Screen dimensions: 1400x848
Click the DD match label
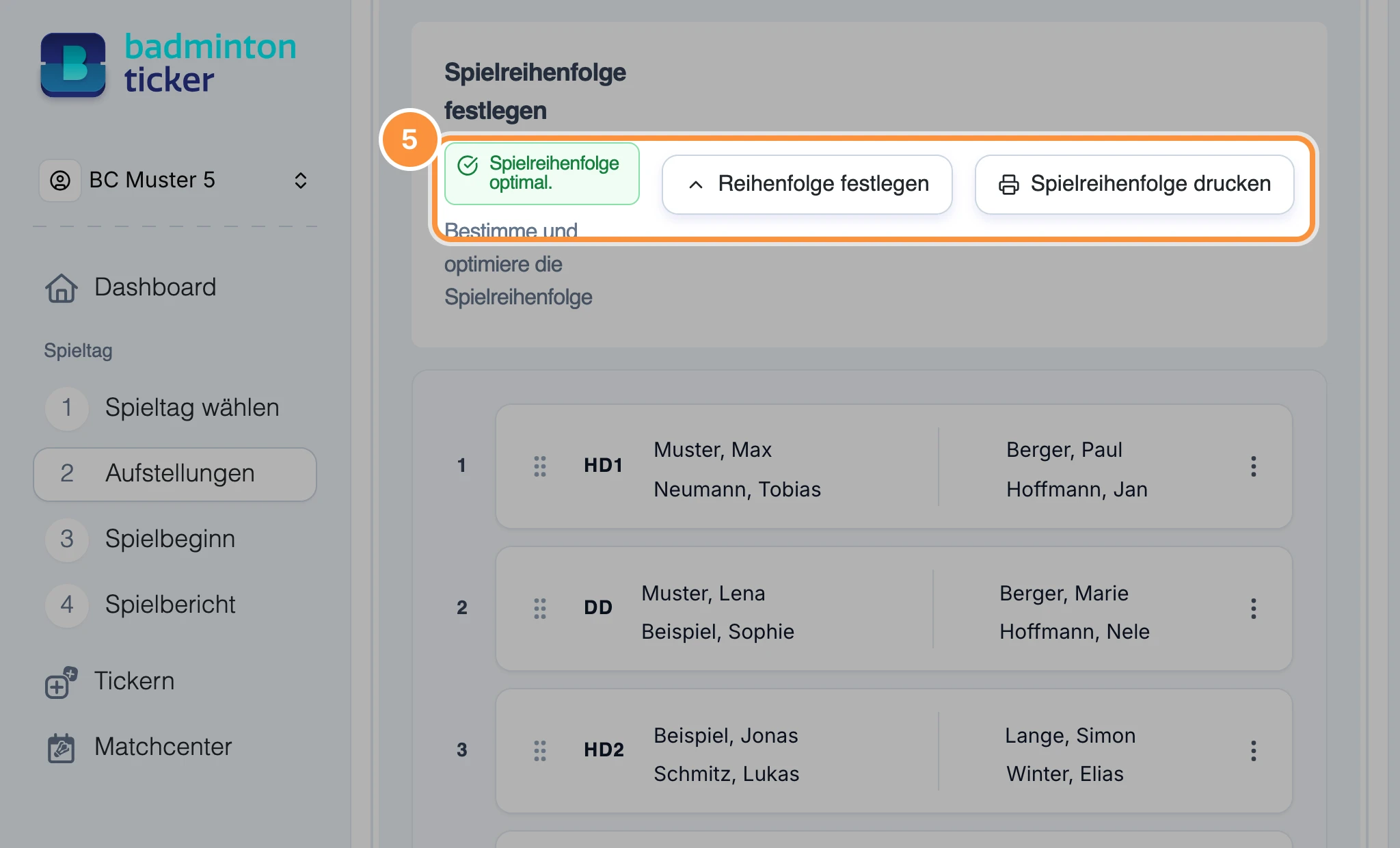(x=598, y=608)
